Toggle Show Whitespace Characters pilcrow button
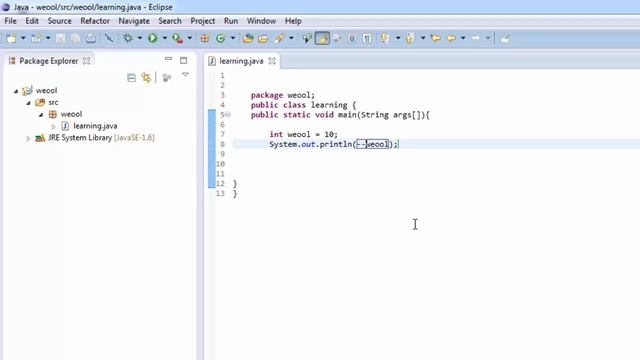Screen dimensions: 640x360 click(367, 38)
